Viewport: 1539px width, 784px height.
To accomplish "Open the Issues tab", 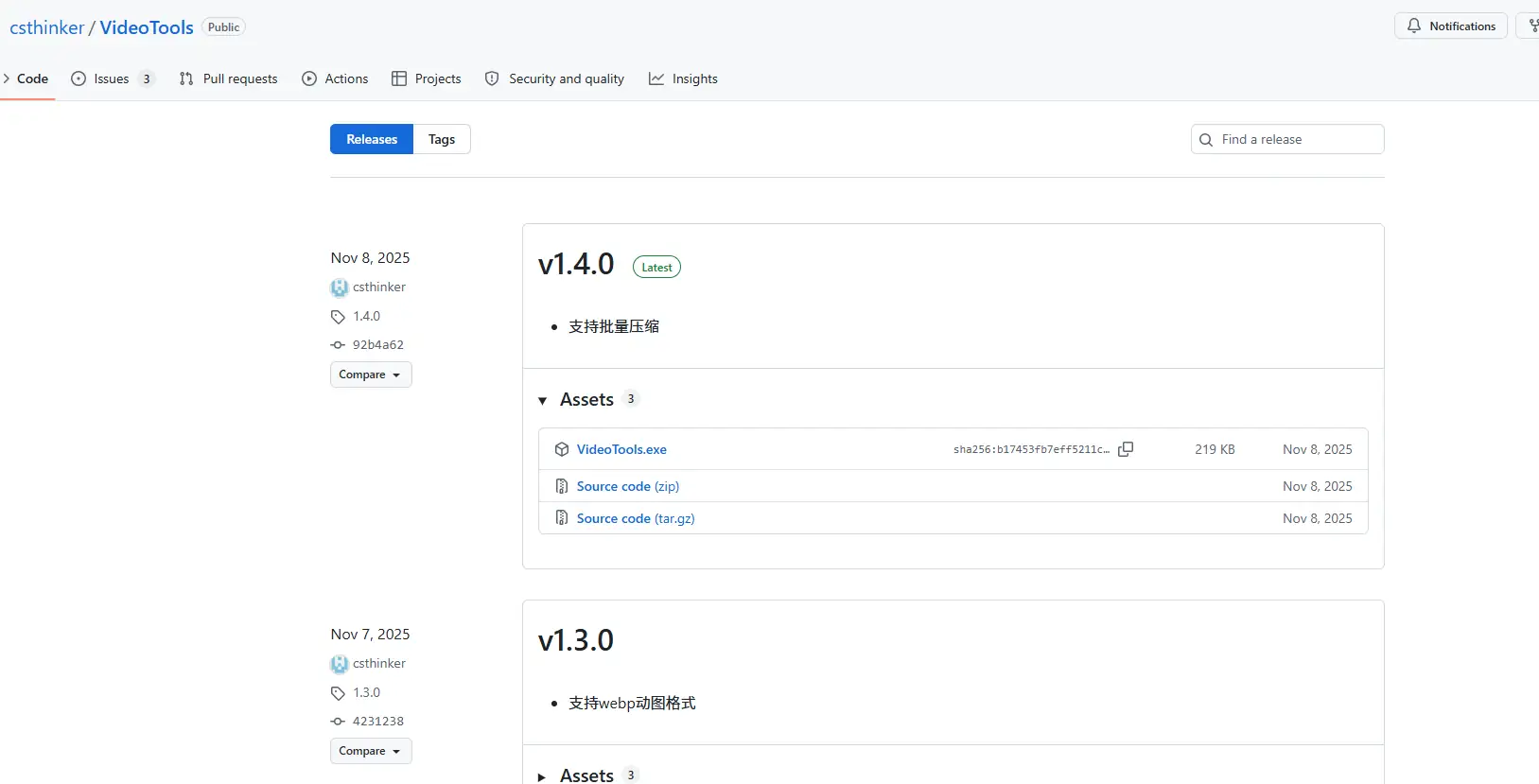I will tap(113, 78).
